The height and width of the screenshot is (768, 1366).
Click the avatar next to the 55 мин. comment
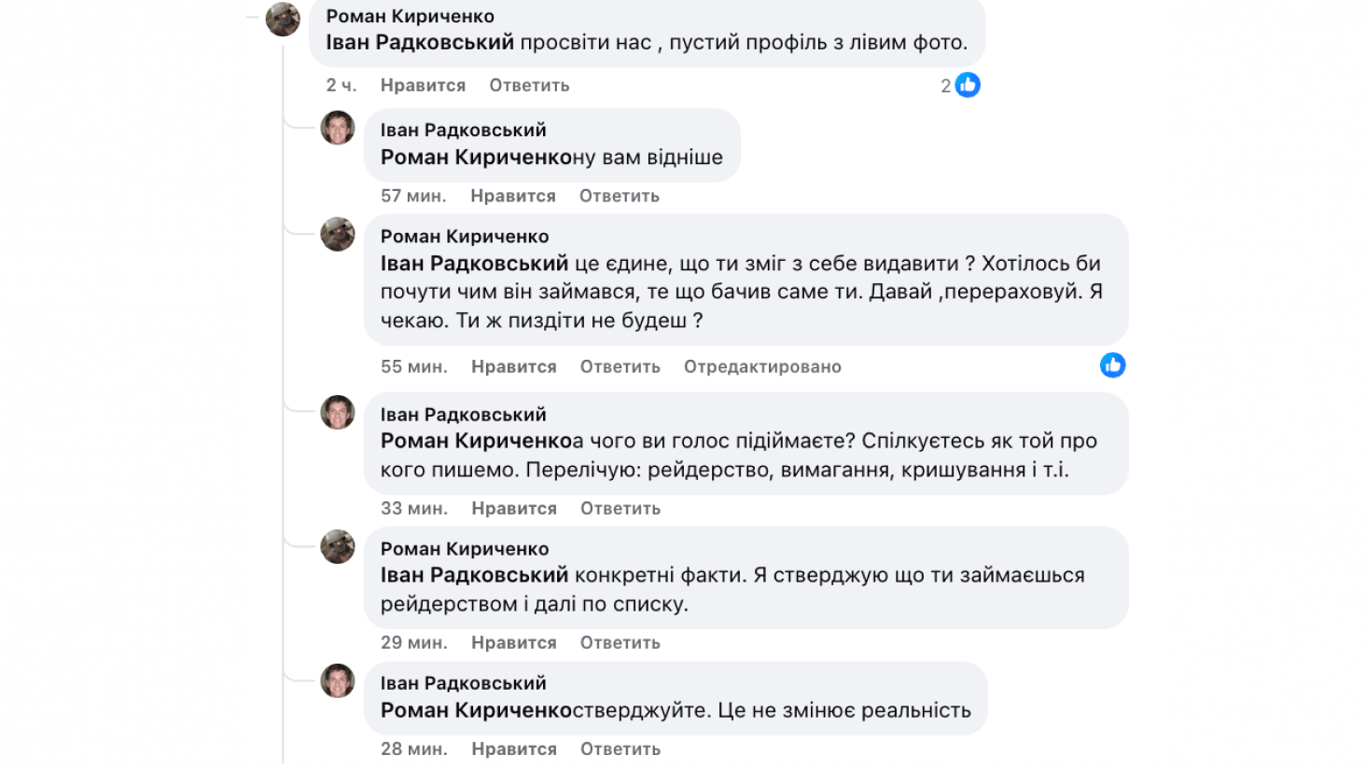click(339, 234)
